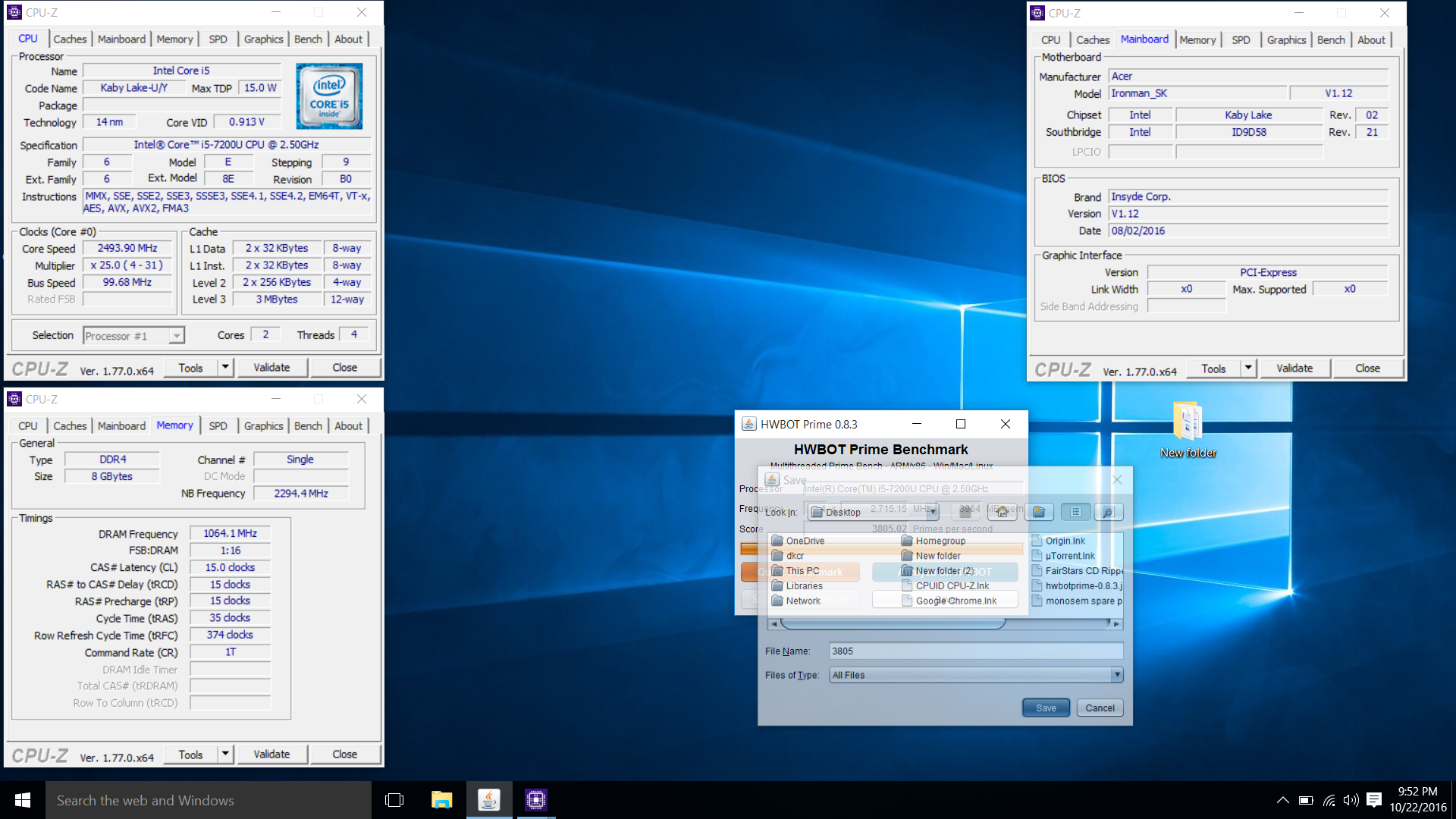Screen dimensions: 1456x819
Task: Click Save button in Save dialog
Action: (x=1046, y=708)
